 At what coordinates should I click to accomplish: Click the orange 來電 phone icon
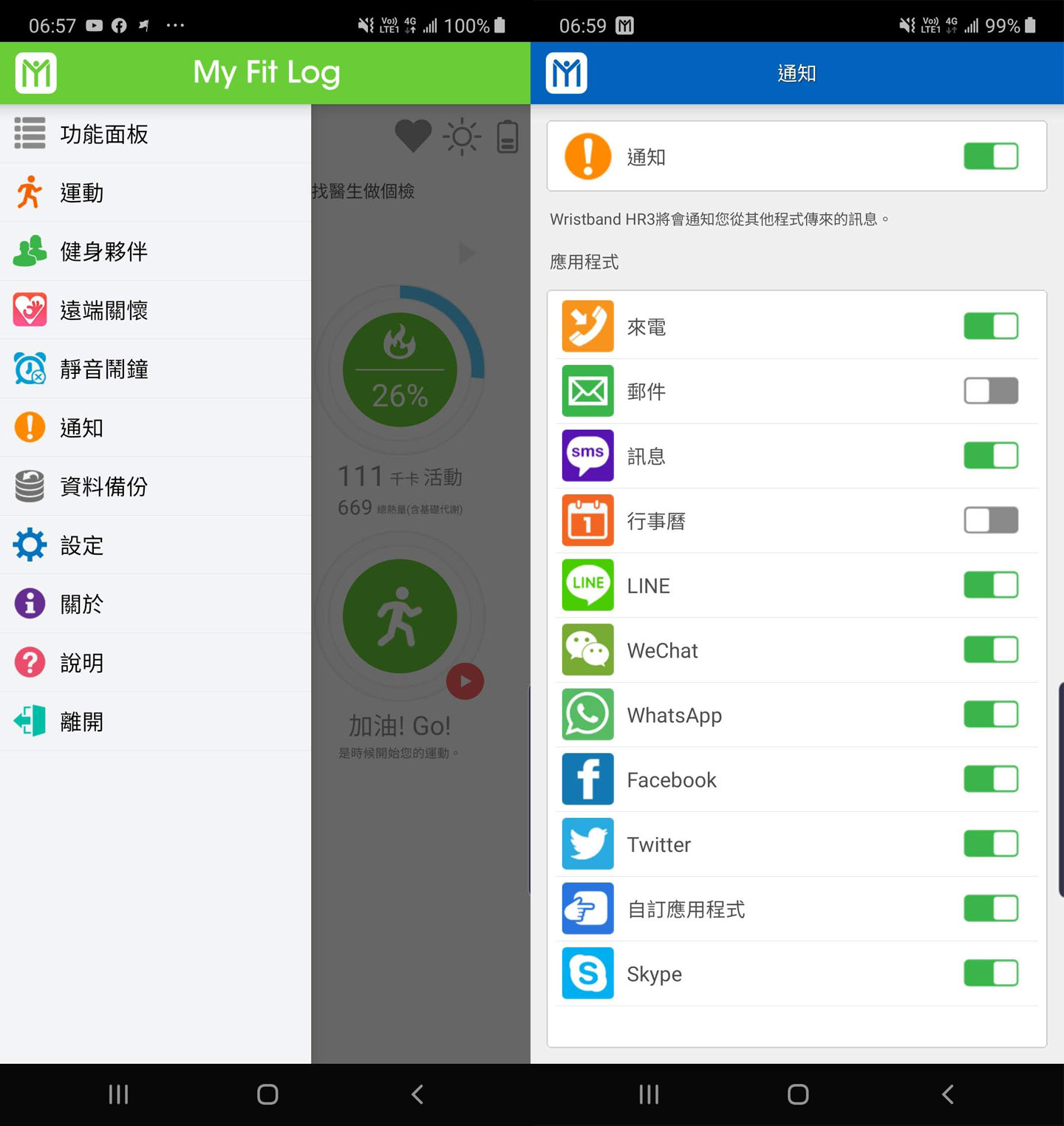(x=587, y=327)
